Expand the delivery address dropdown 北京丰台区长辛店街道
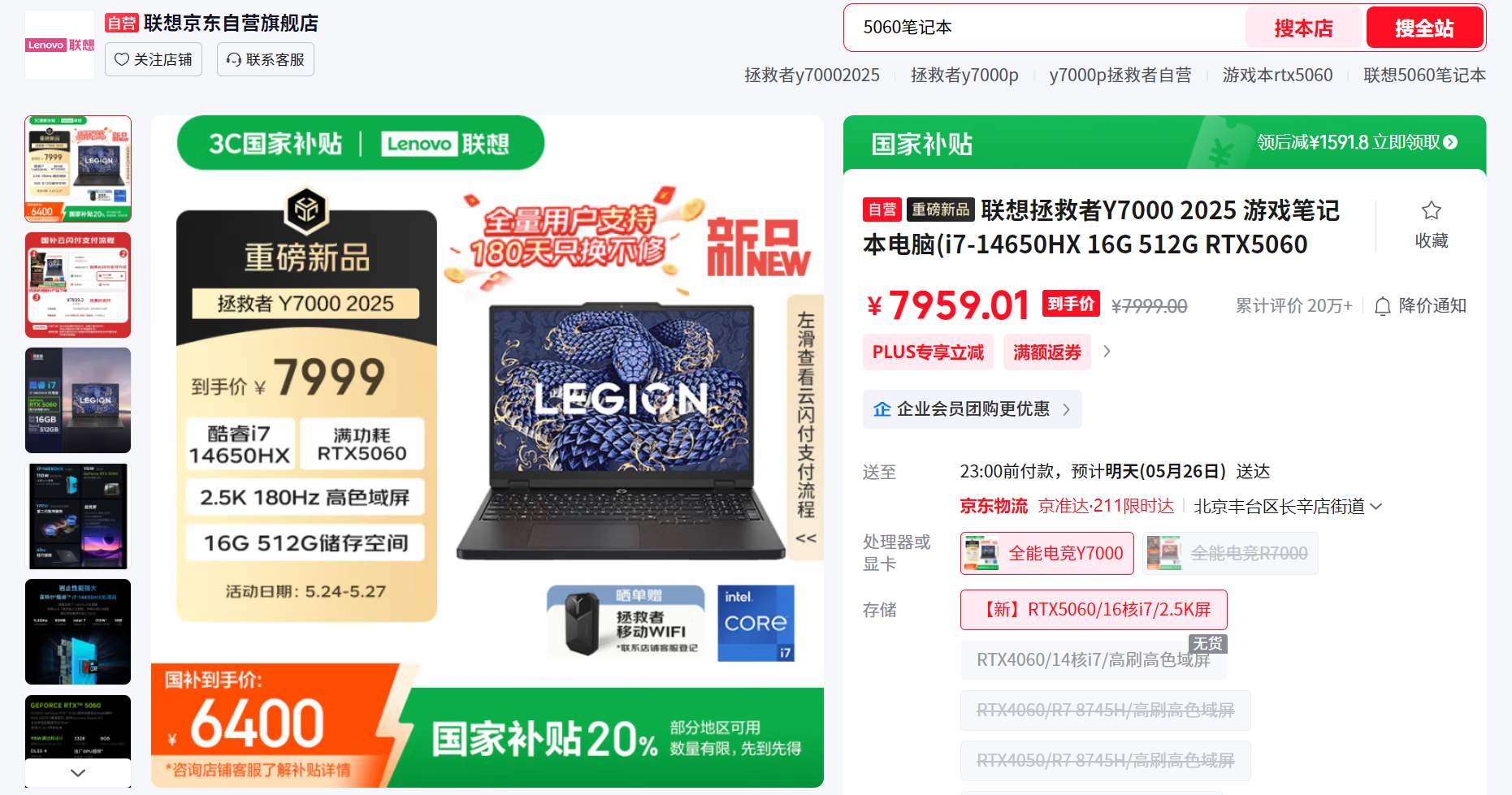 (x=1288, y=507)
